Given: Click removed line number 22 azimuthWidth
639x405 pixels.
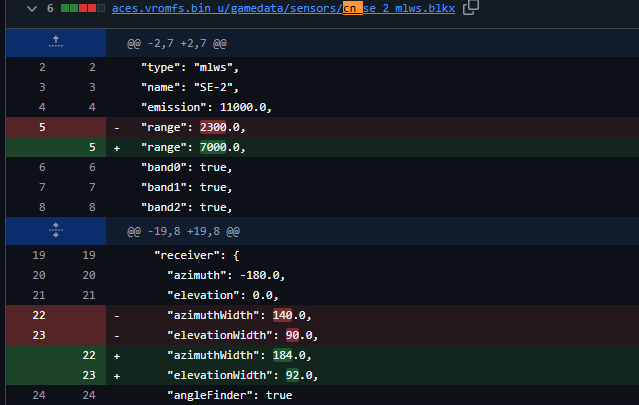Looking at the screenshot, I should click(39, 315).
